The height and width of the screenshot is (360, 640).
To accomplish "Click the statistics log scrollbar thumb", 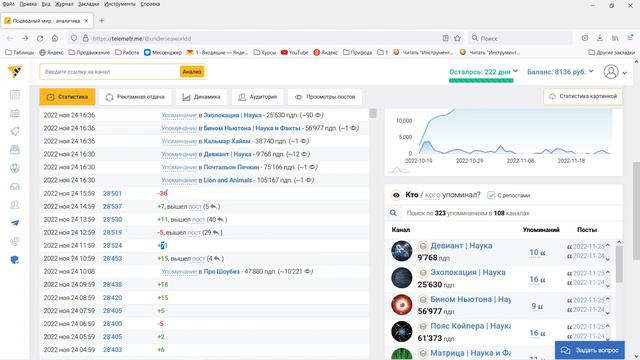I will [373, 113].
